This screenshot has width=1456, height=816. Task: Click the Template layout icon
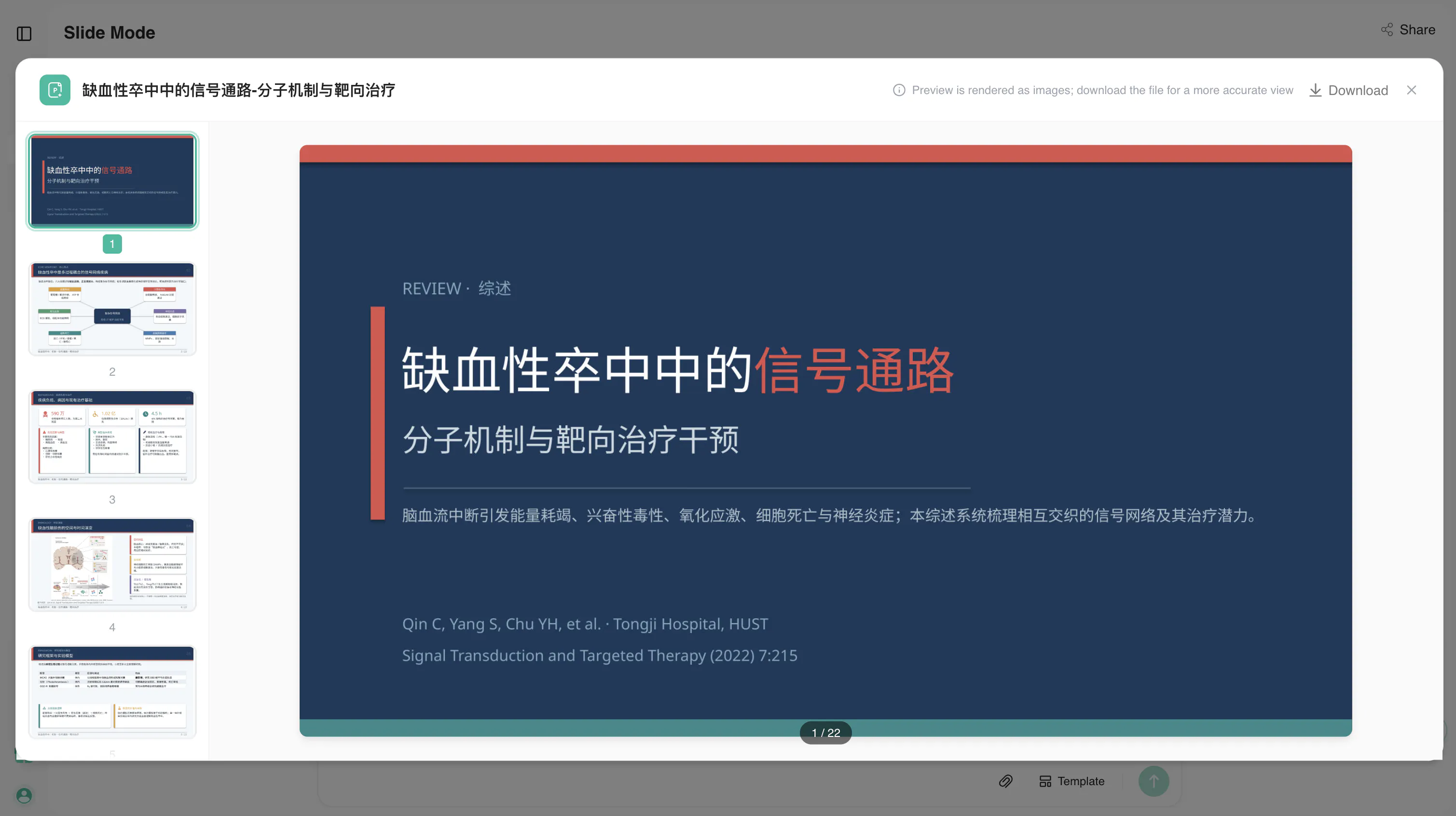1045,781
